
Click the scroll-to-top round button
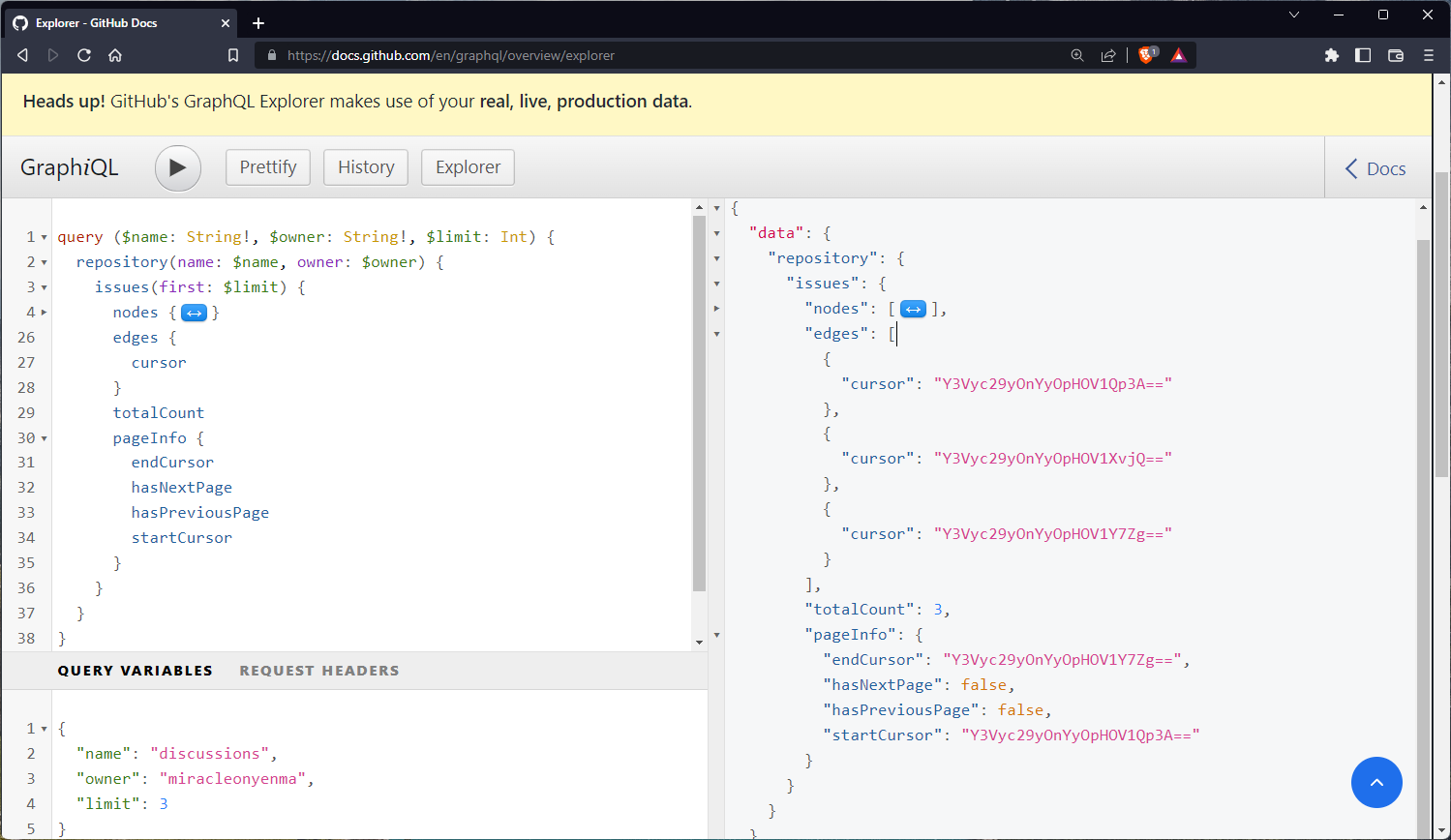coord(1376,782)
